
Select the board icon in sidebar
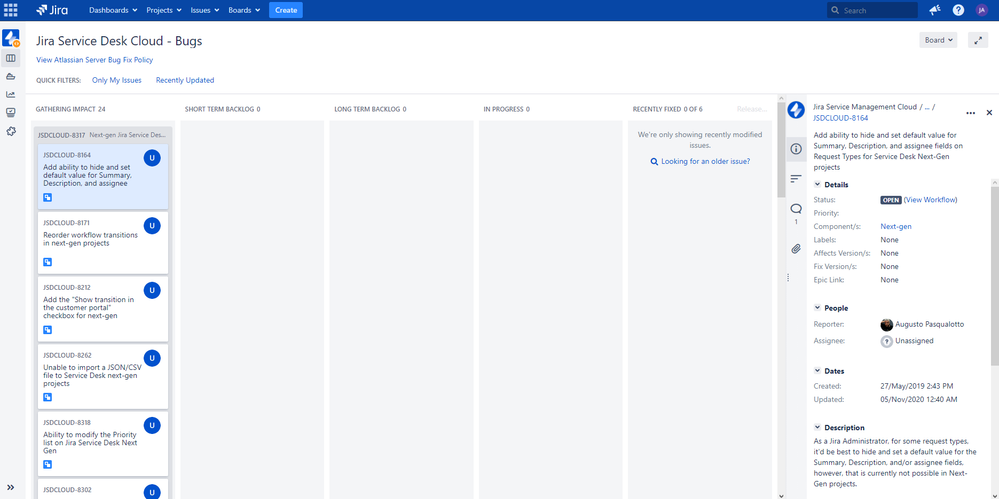[10, 58]
